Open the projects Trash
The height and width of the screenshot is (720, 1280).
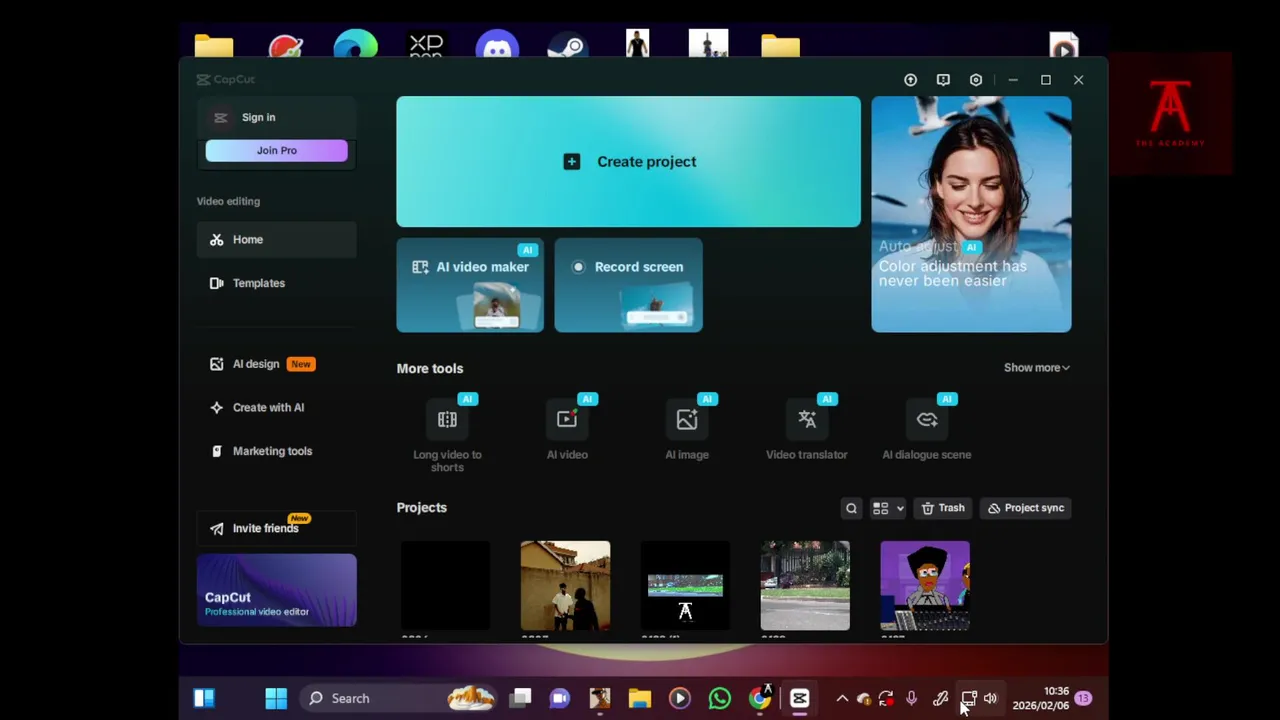(x=943, y=508)
